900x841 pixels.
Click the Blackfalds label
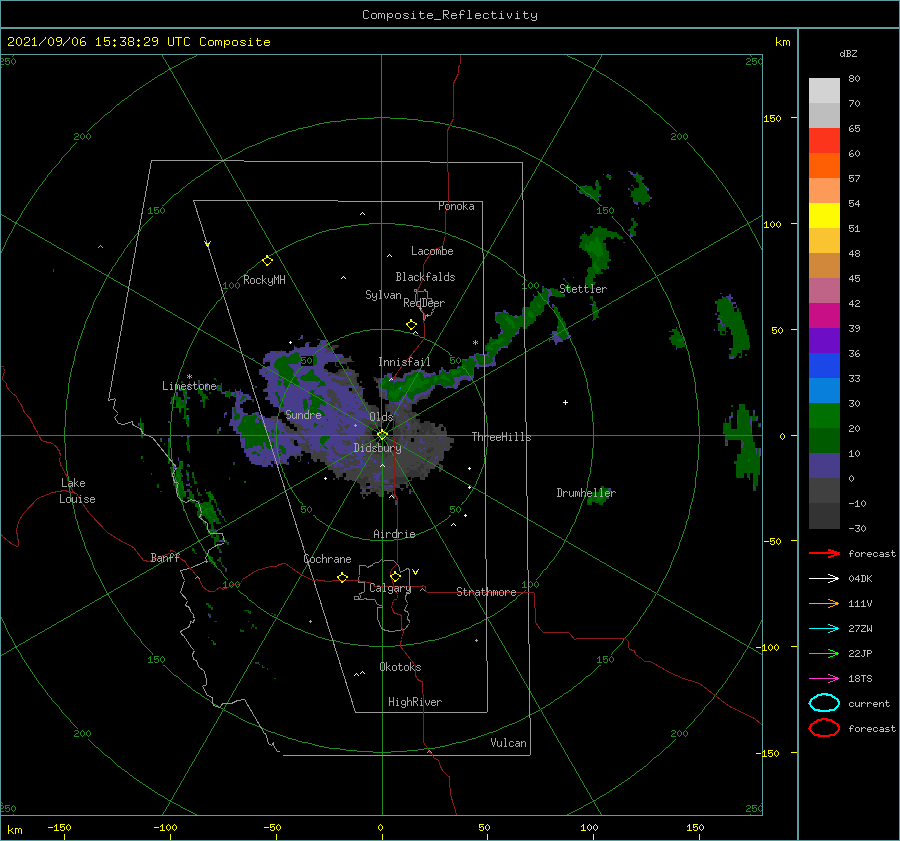point(425,277)
